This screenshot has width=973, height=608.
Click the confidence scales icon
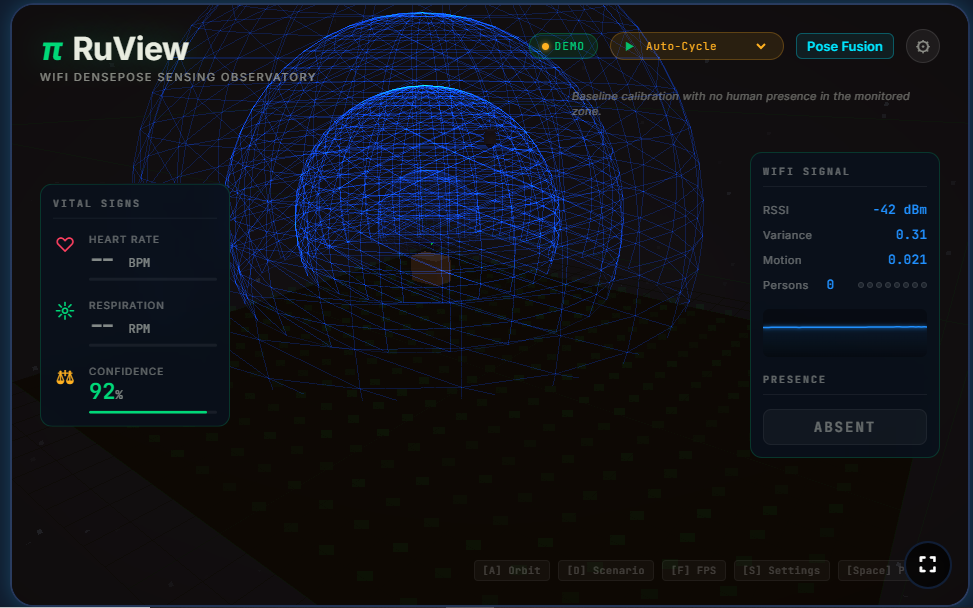tap(65, 377)
